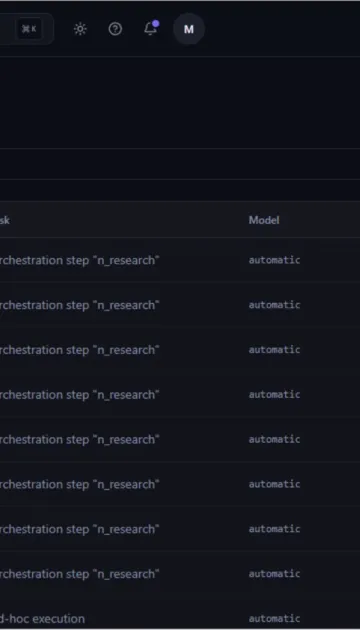Screen dimensions: 360x630
Task: Click the Model column header
Action: point(264,220)
